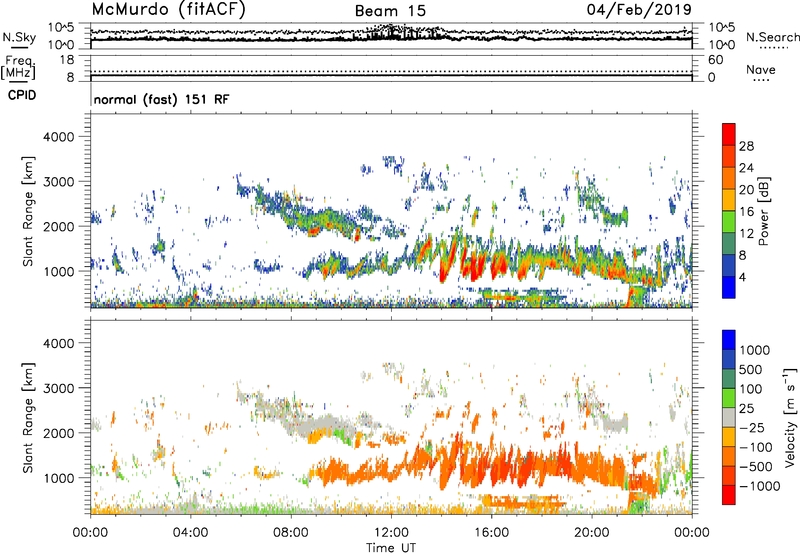This screenshot has width=800, height=554.
Task: Click the "20:00" time axis label
Action: point(592,533)
